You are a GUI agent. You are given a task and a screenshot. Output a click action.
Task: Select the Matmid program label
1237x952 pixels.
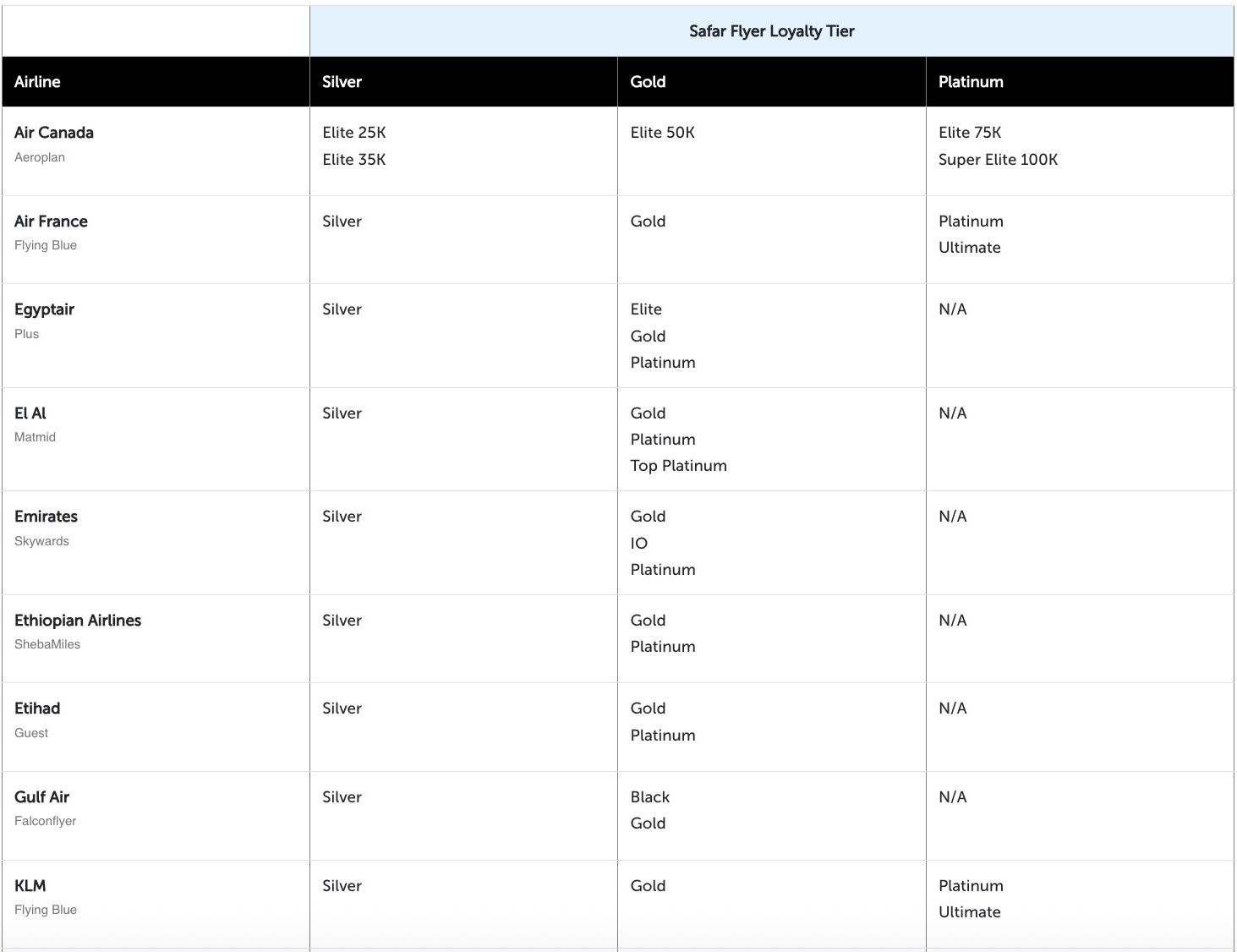(35, 437)
